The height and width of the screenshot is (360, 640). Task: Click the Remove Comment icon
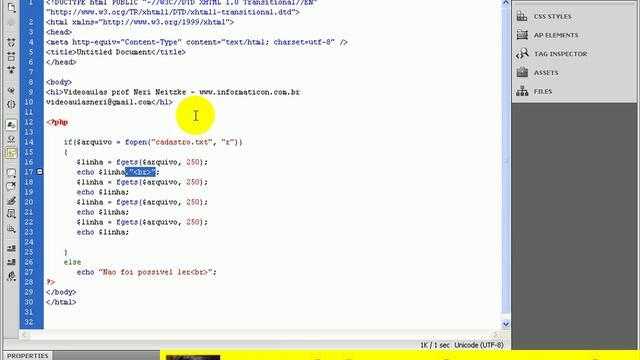(11, 187)
